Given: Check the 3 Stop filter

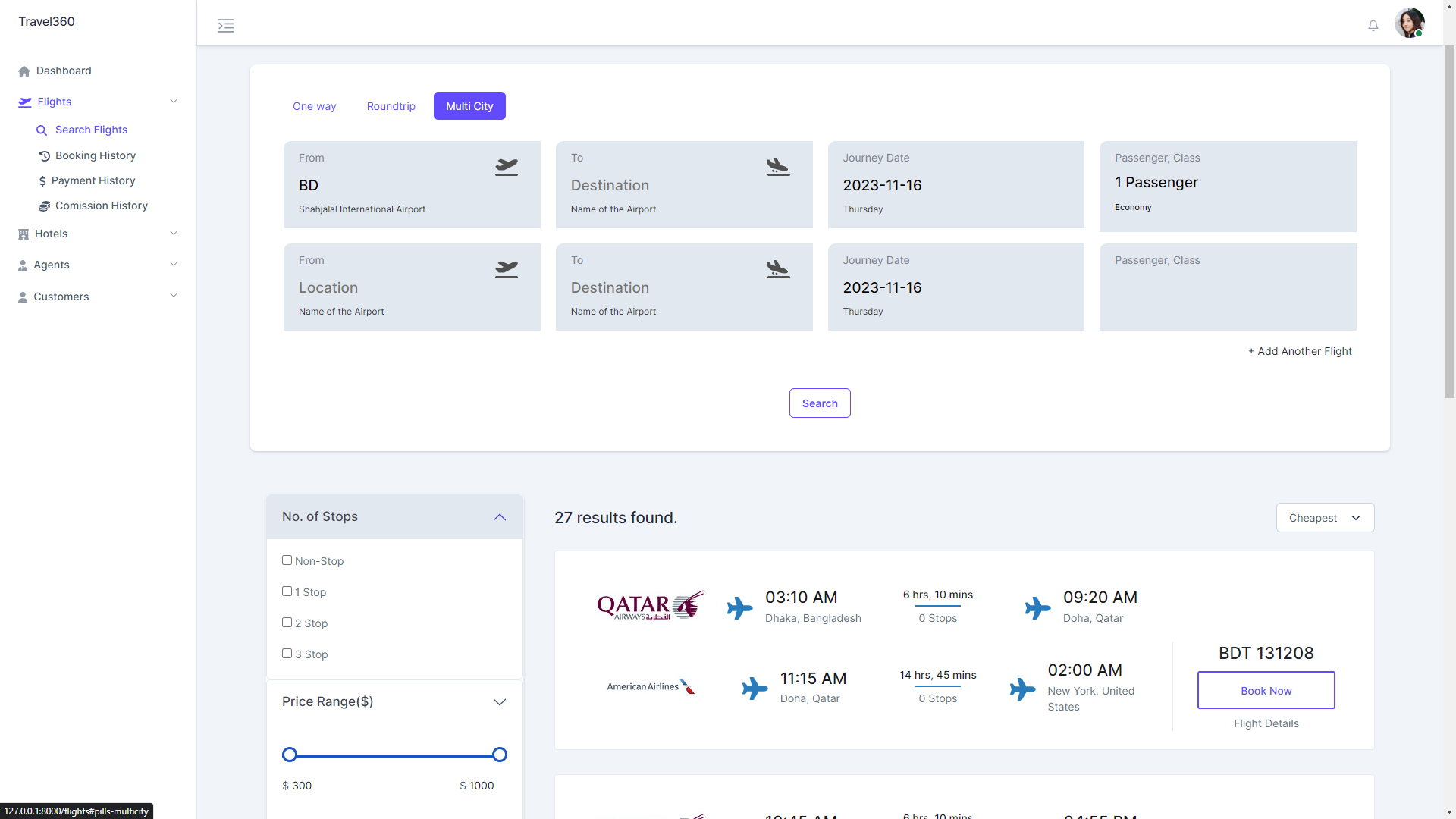Looking at the screenshot, I should pyautogui.click(x=287, y=654).
